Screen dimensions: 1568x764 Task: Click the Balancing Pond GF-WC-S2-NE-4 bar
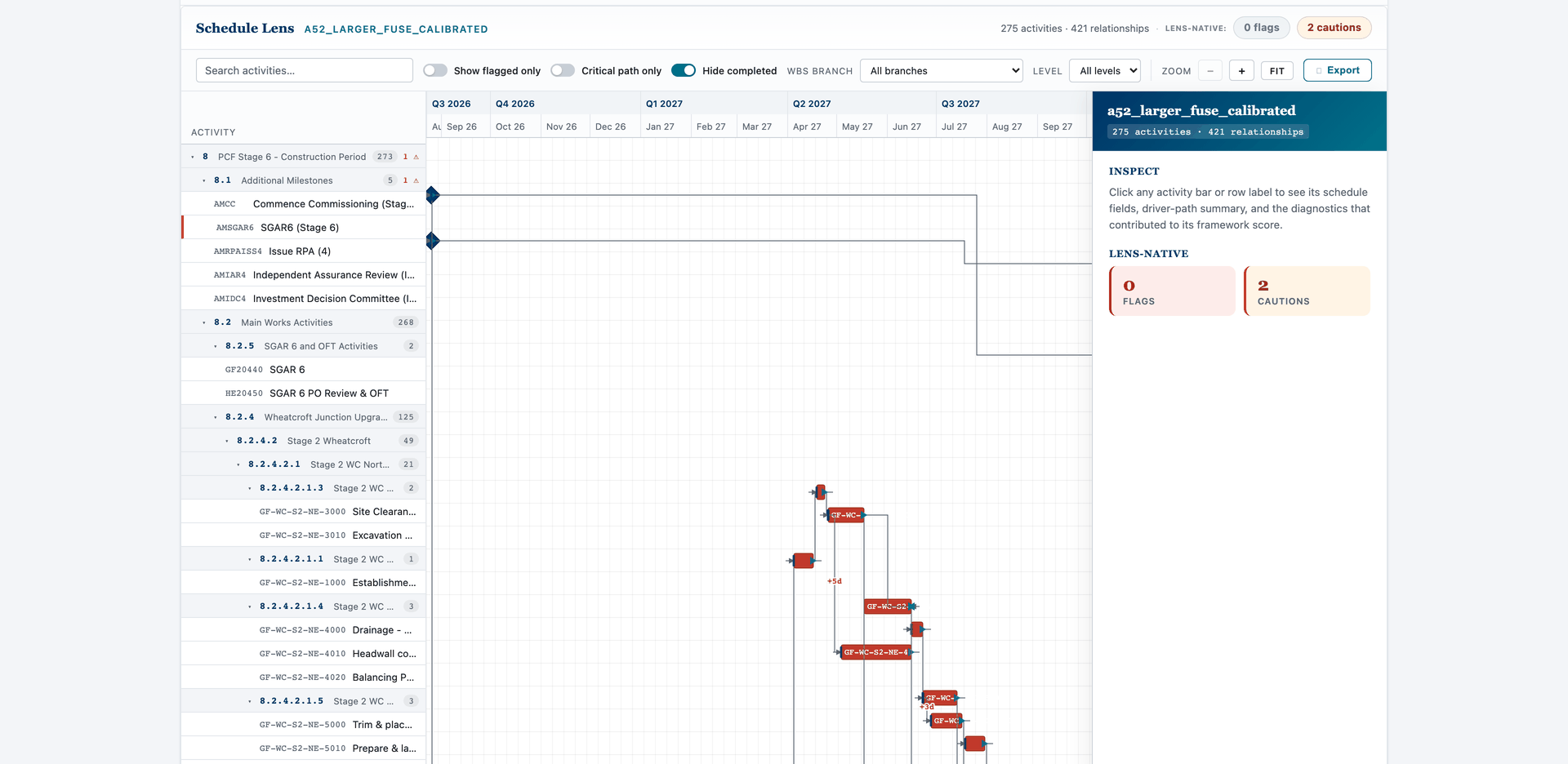pos(875,652)
